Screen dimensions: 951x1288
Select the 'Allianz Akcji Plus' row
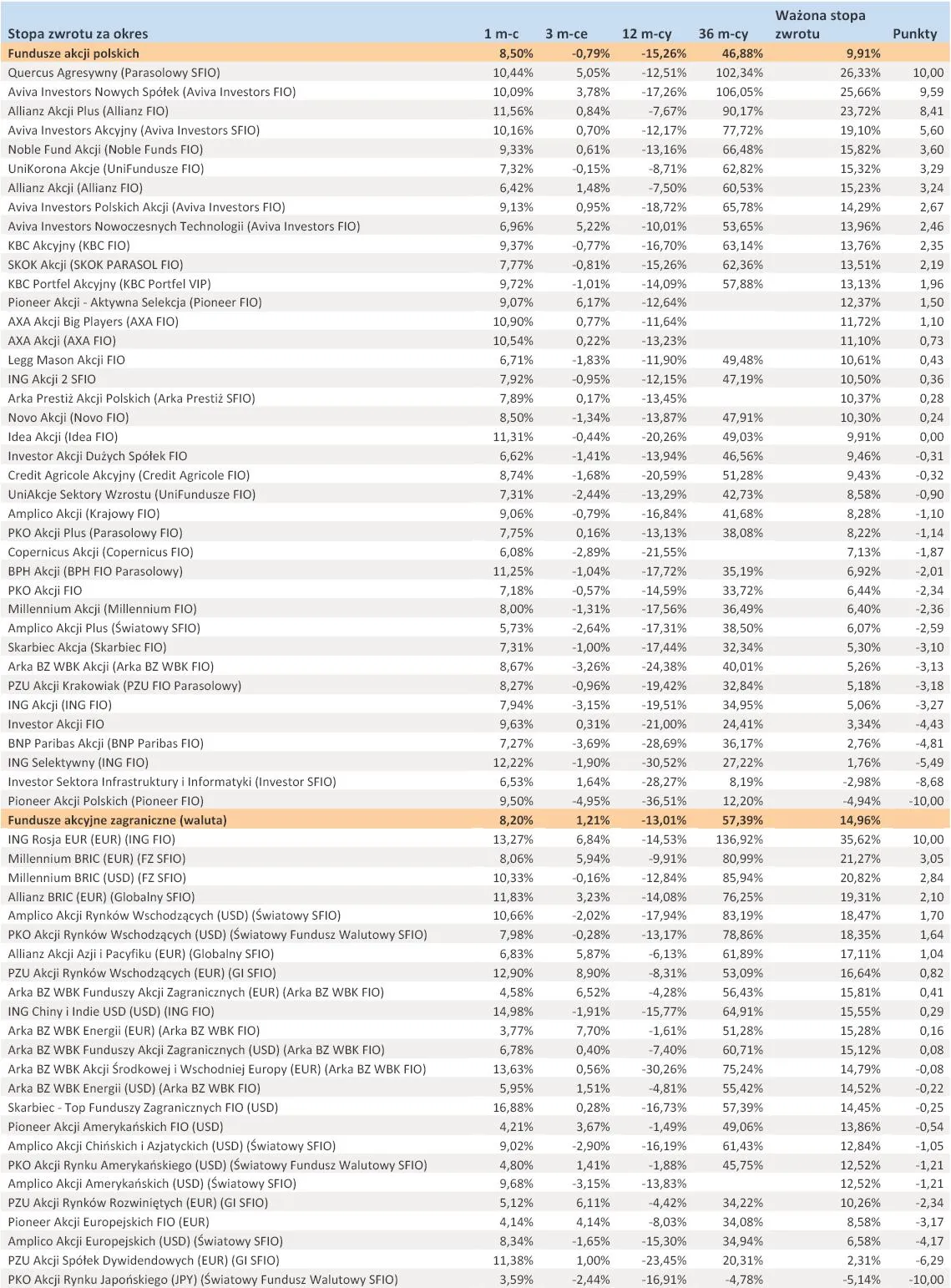tap(94, 111)
